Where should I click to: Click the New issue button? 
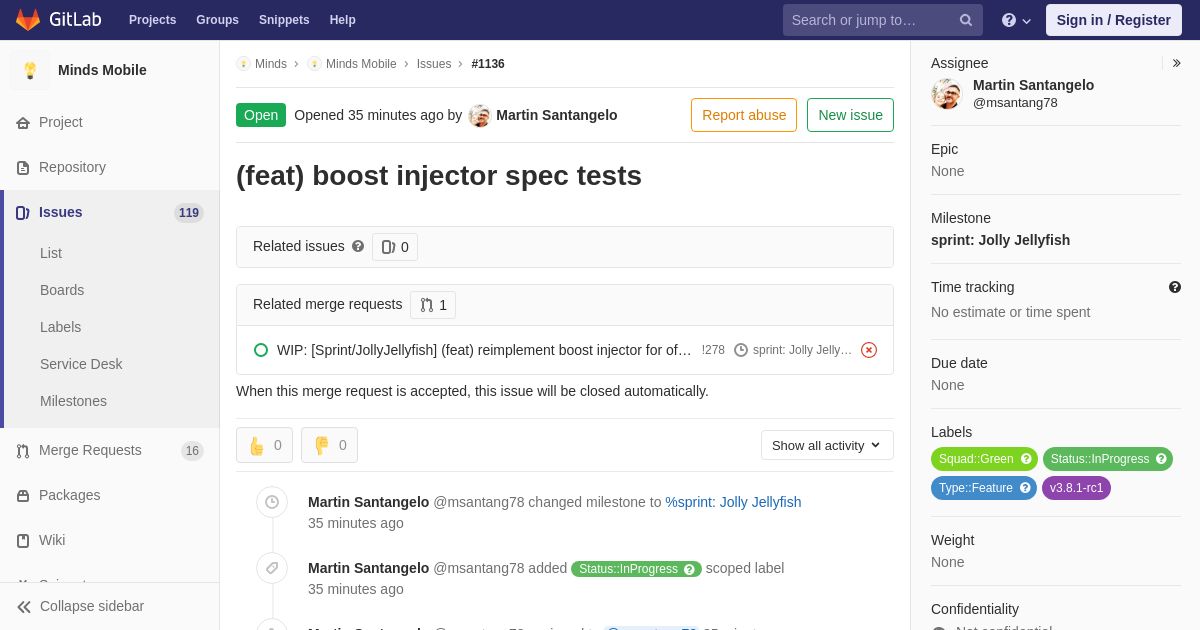point(850,115)
